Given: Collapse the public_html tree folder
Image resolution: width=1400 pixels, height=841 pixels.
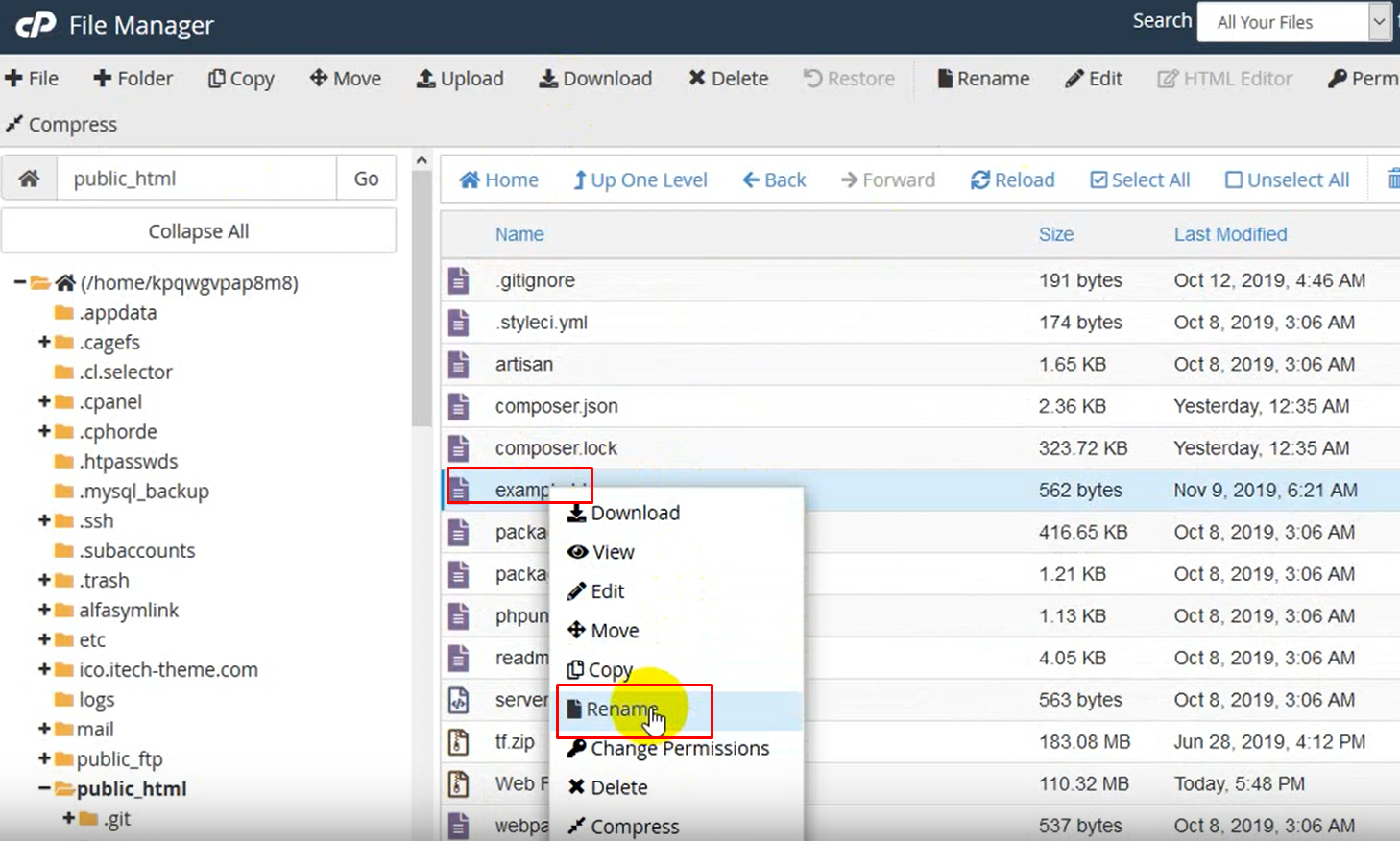Looking at the screenshot, I should pos(44,788).
